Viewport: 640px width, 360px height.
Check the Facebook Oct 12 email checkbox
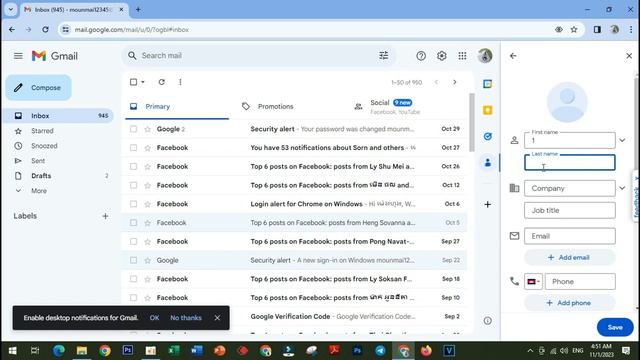tap(133, 185)
